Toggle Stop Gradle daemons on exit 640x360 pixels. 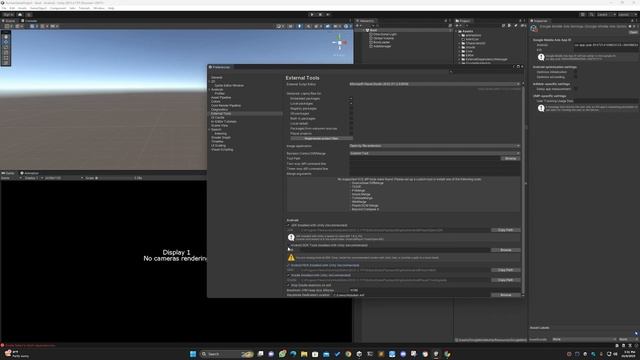[288, 285]
